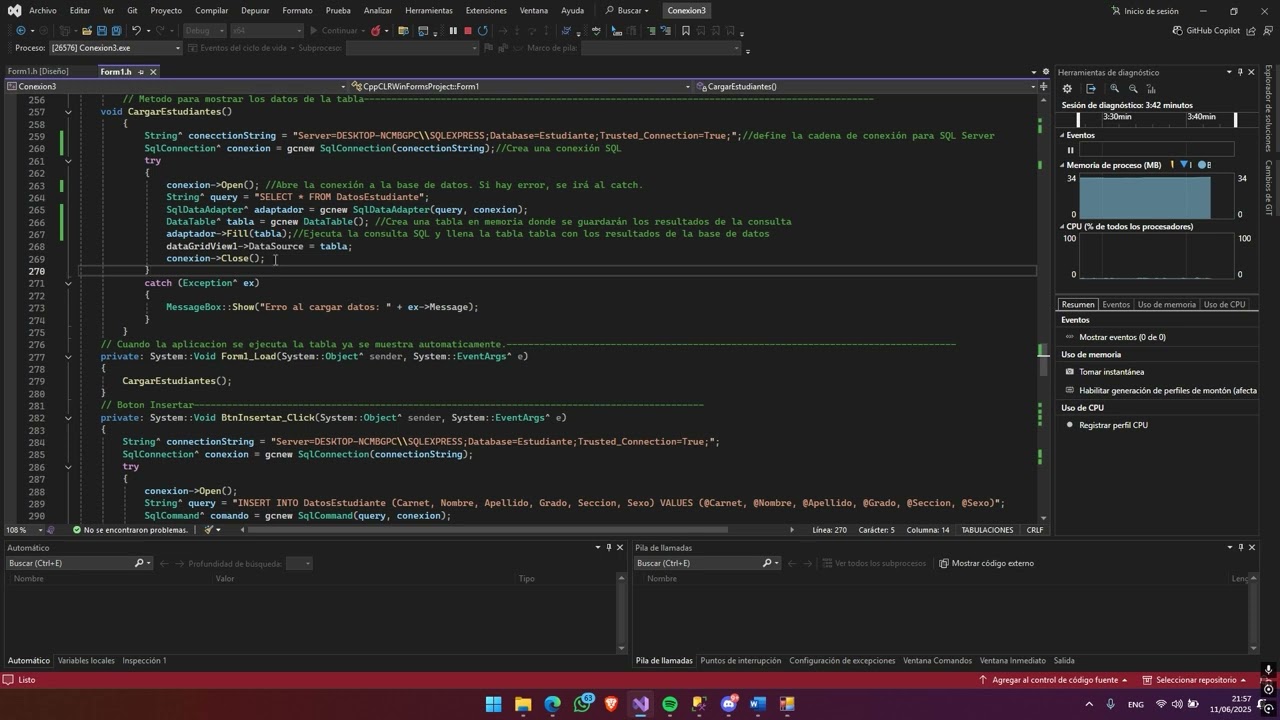Viewport: 1280px width, 720px height.
Task: Click the Save All icon
Action: pyautogui.click(x=117, y=31)
